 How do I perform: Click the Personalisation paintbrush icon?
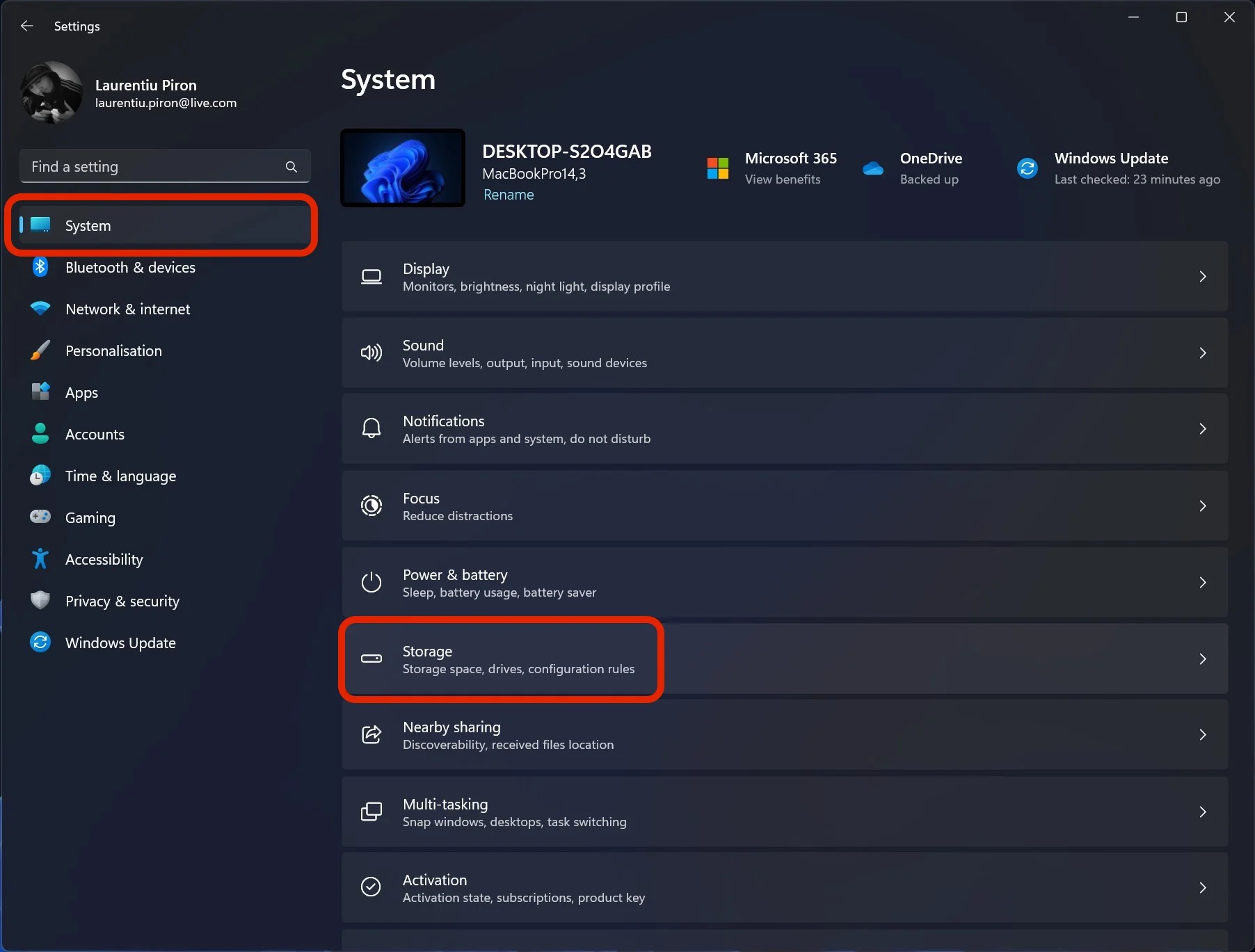[x=40, y=350]
